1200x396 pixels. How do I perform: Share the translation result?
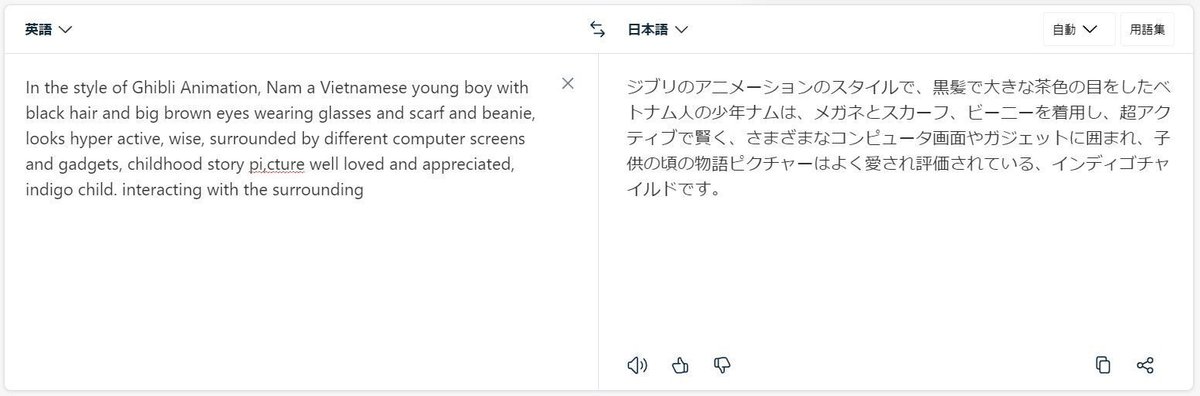pyautogui.click(x=1146, y=364)
